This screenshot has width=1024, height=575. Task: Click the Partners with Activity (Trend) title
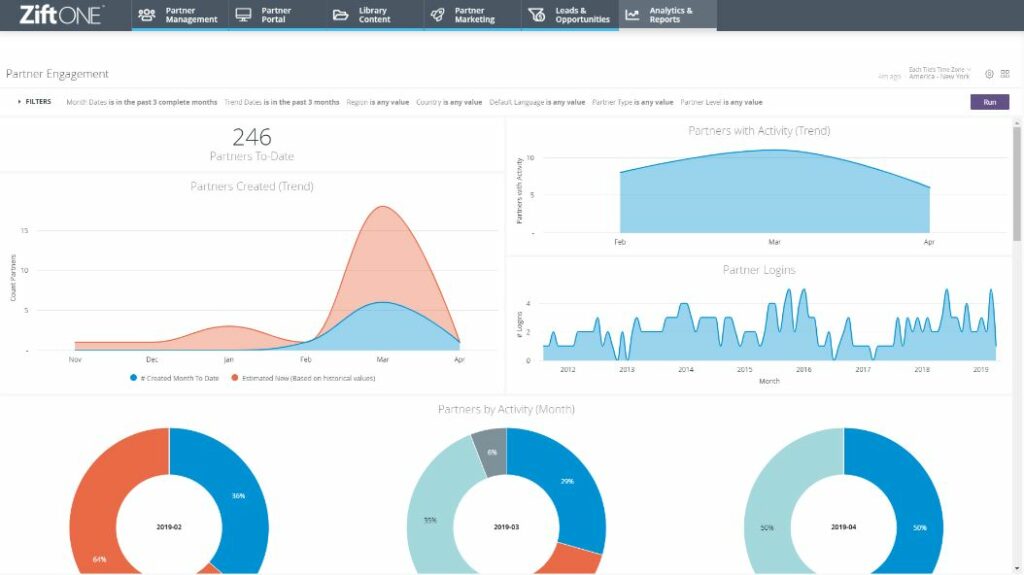pyautogui.click(x=759, y=131)
